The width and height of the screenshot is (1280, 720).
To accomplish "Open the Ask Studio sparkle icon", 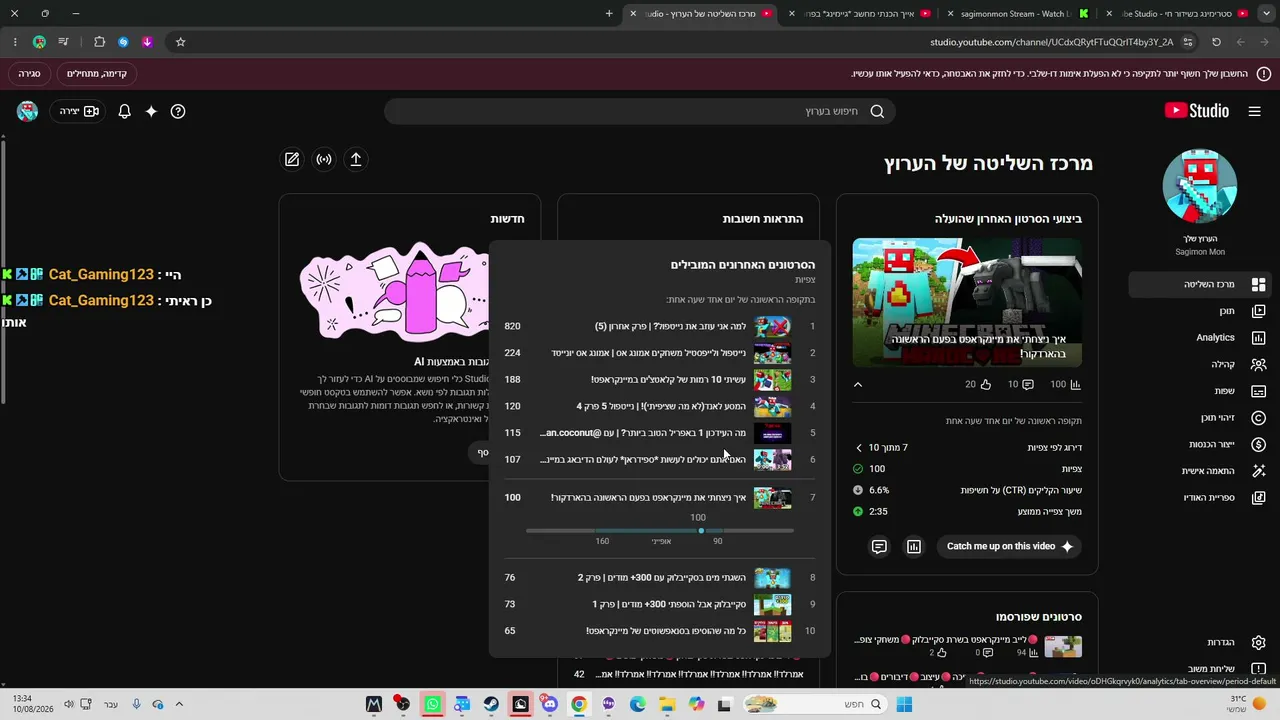I will point(151,111).
